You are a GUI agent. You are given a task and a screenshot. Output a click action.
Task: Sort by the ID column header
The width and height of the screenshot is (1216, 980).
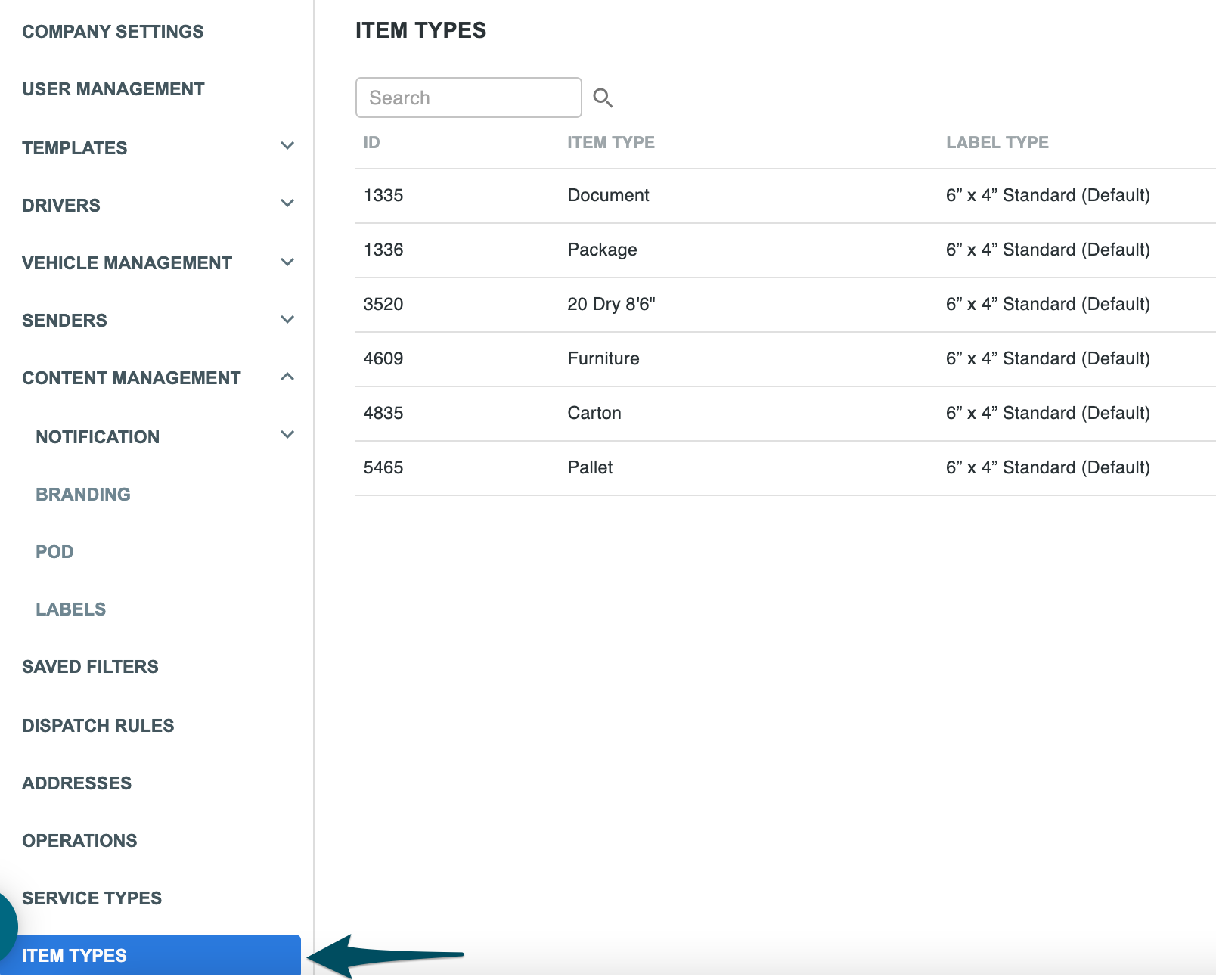click(371, 143)
